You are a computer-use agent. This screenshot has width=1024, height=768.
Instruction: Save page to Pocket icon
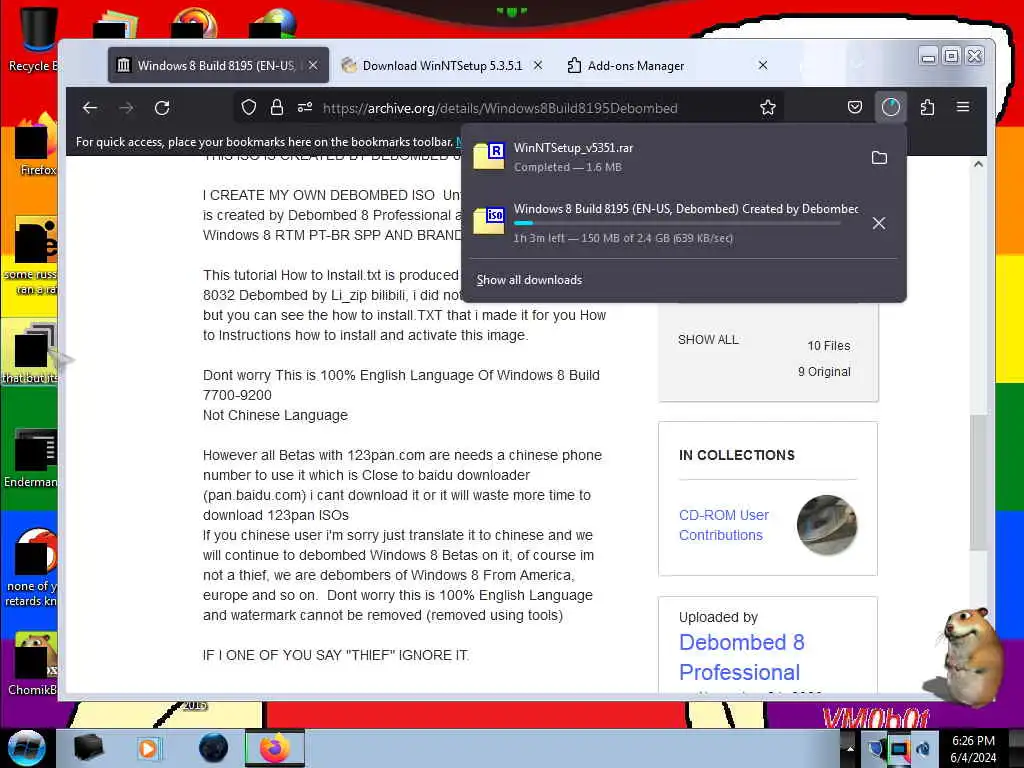pos(854,107)
